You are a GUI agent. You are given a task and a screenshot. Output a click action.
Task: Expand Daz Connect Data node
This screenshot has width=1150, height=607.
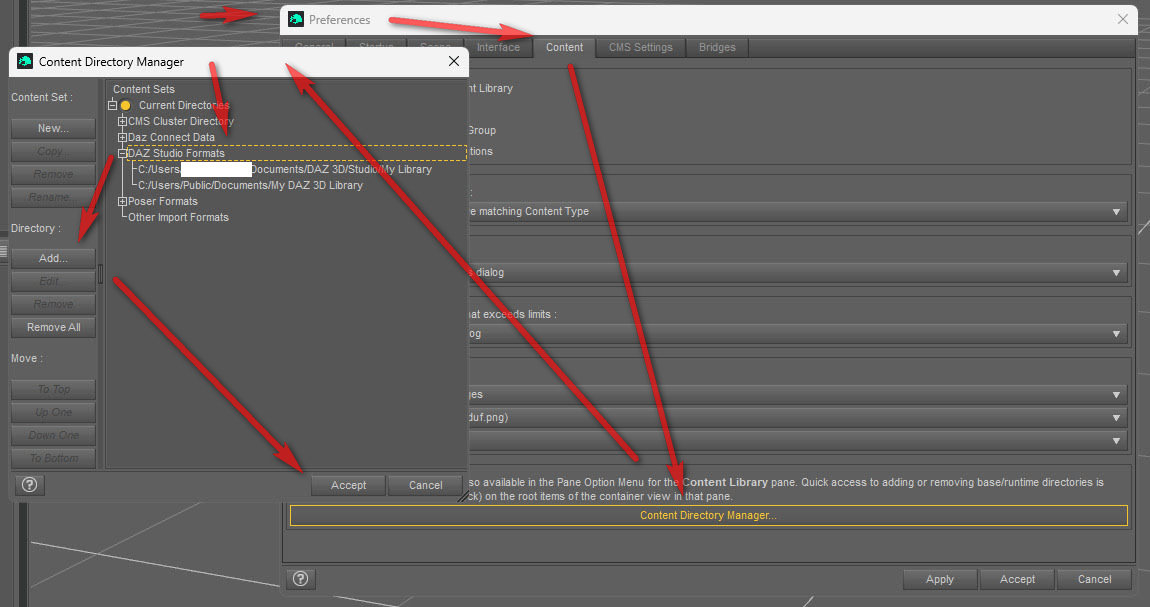pos(122,138)
